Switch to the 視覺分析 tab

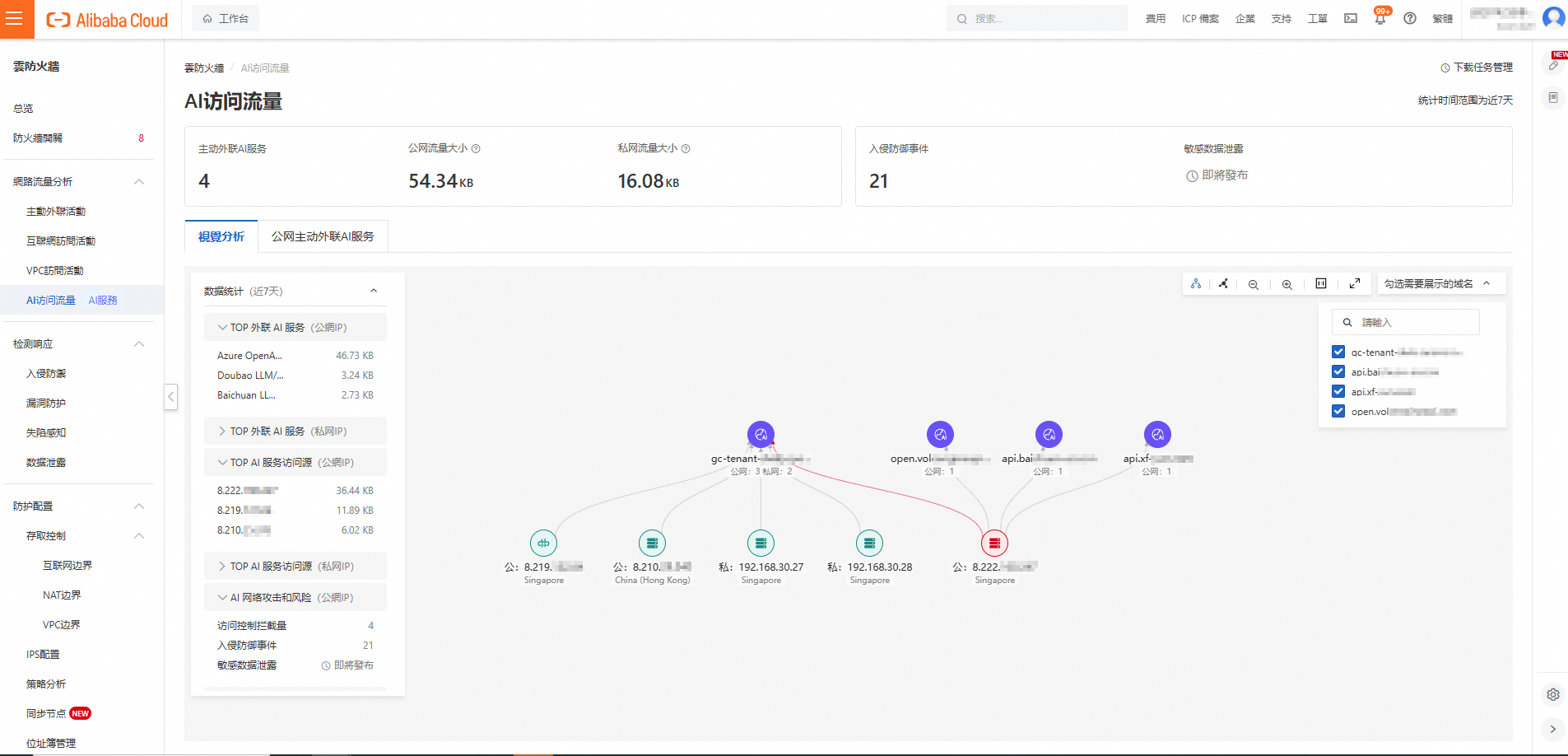pyautogui.click(x=221, y=236)
